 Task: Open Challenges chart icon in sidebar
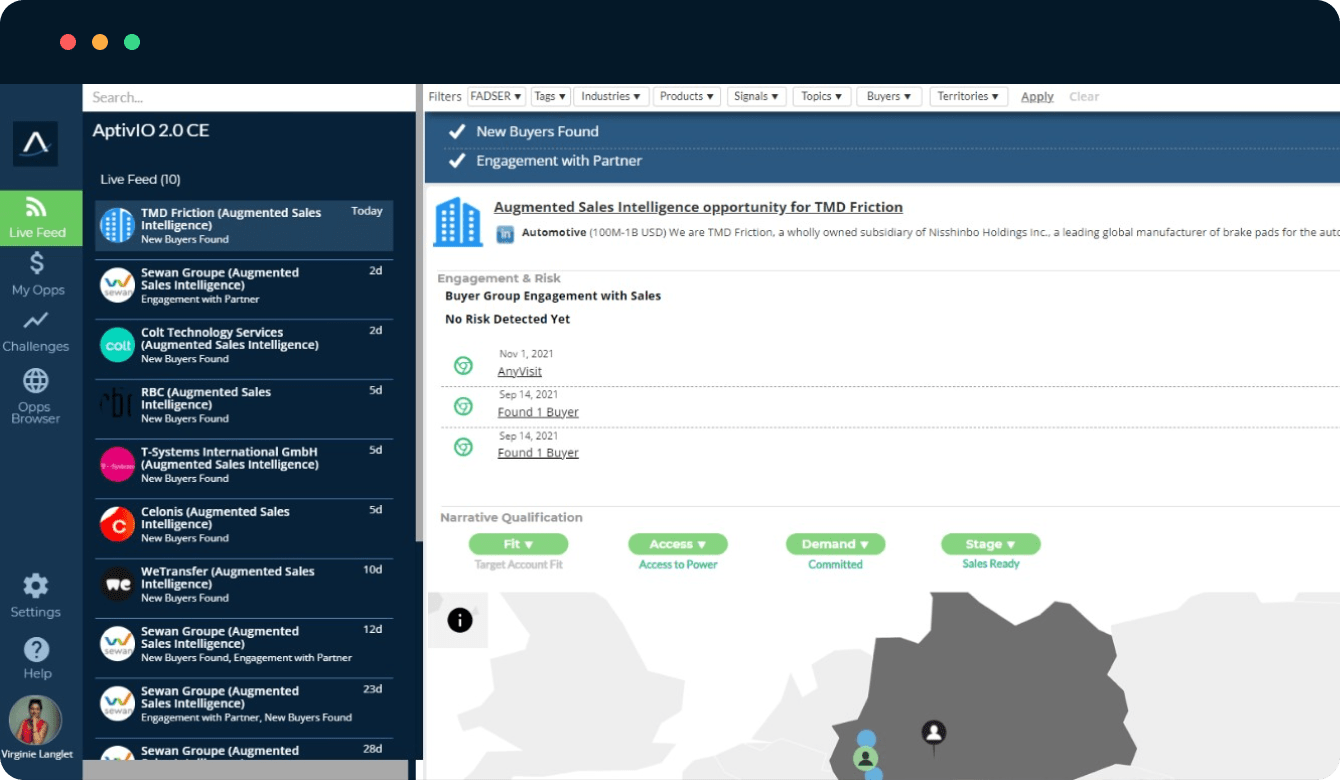(x=37, y=321)
